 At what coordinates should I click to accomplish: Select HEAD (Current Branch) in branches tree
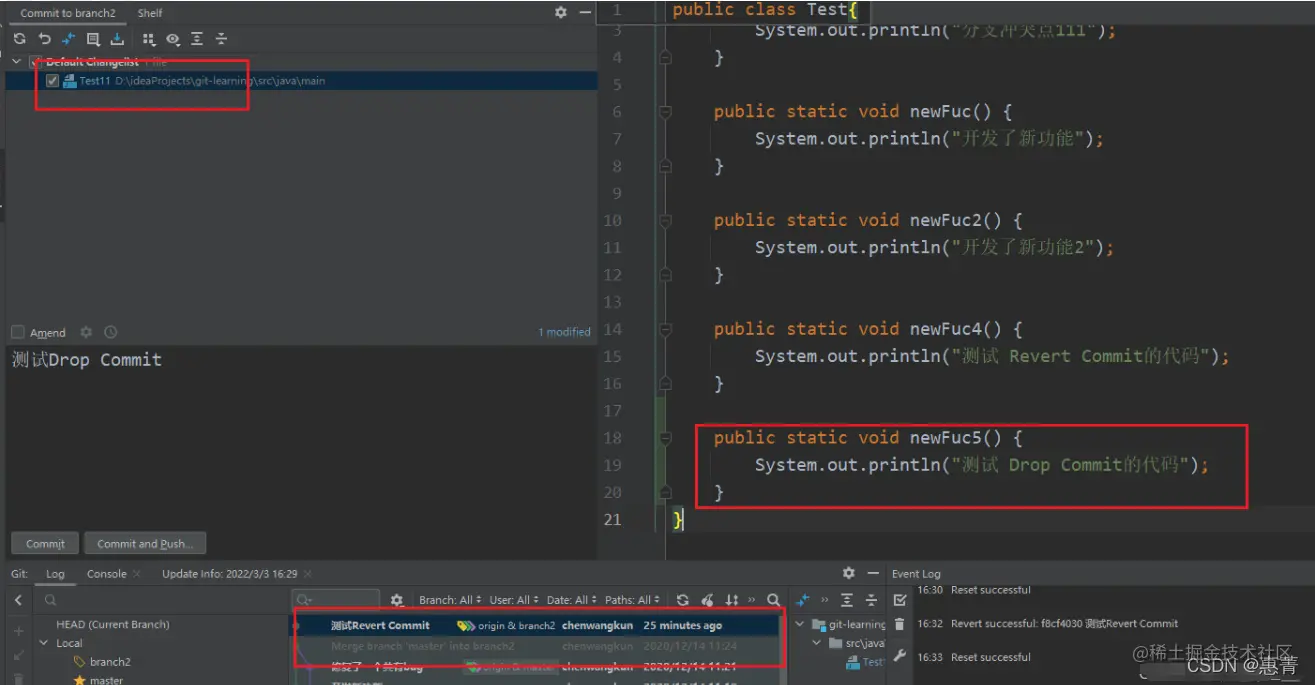click(113, 624)
